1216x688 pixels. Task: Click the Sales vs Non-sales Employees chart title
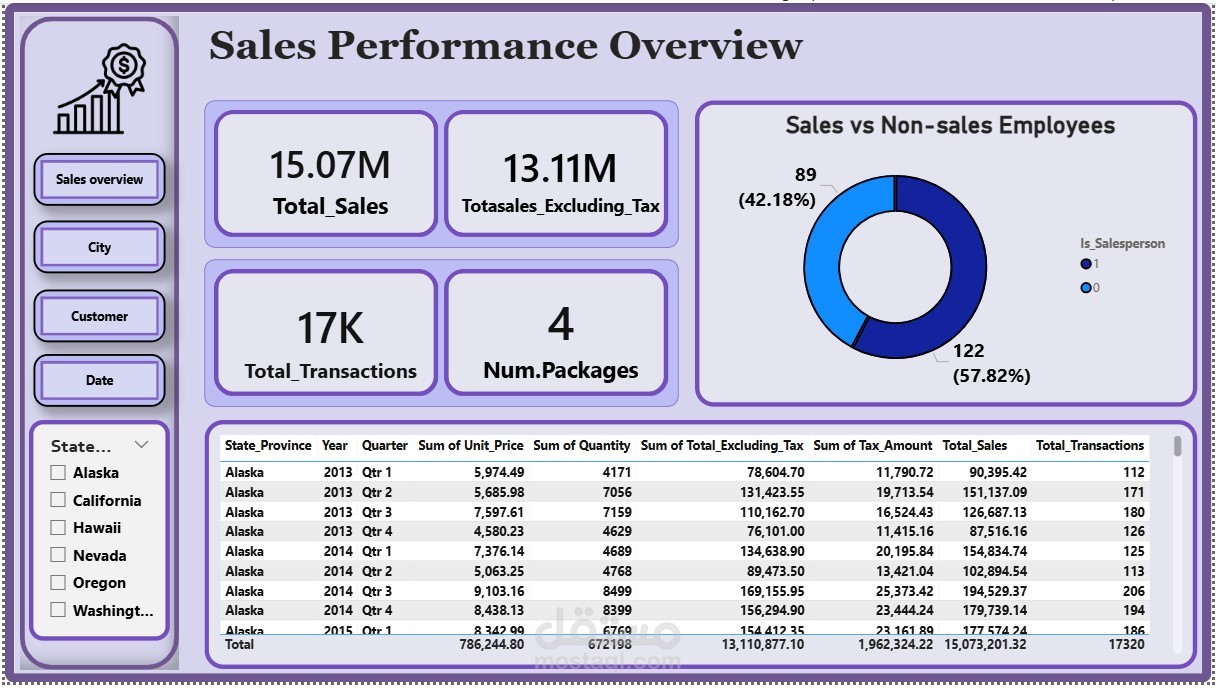tap(950, 125)
